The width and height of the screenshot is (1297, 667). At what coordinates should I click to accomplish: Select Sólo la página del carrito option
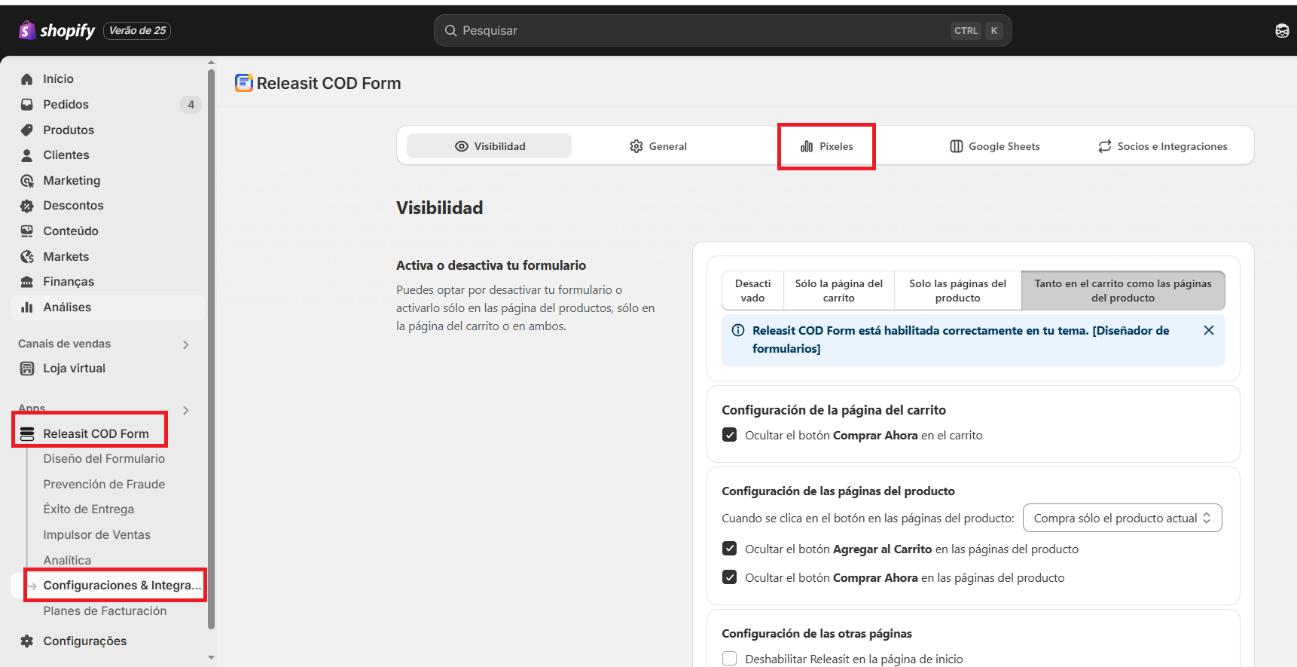coord(839,291)
